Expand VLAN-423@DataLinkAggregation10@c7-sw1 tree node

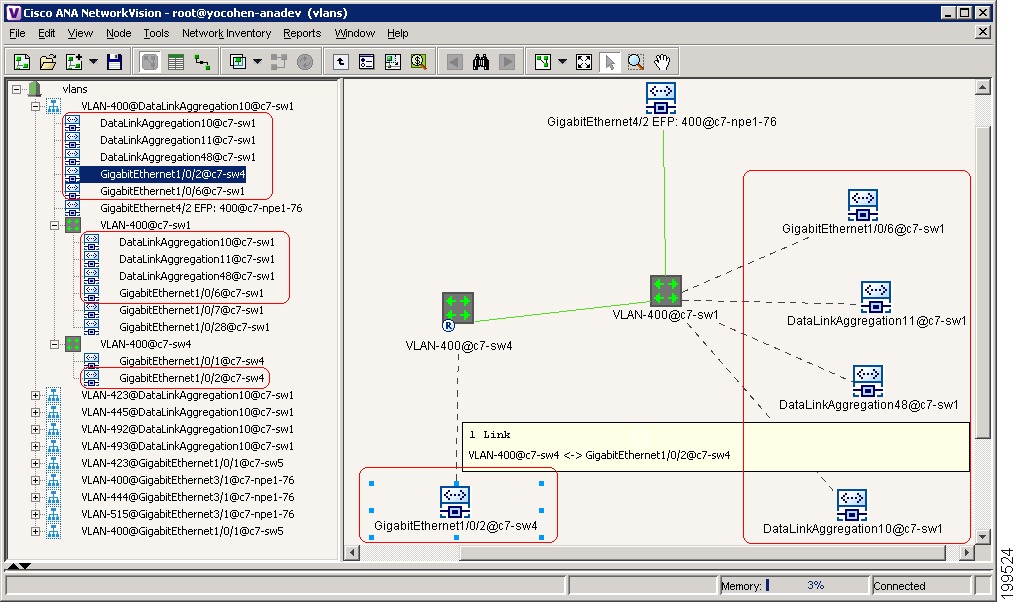pos(36,395)
